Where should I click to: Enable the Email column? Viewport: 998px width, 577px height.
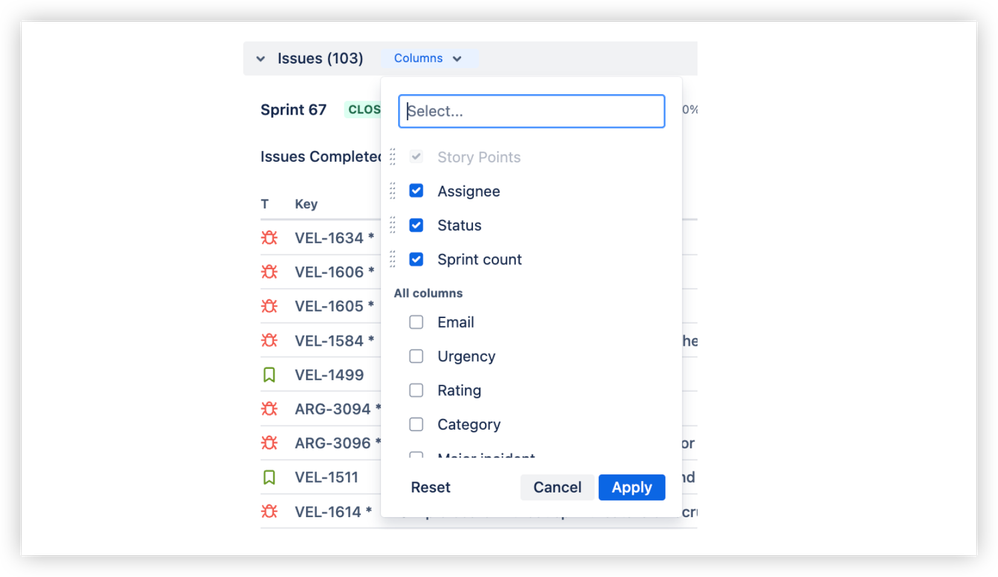click(416, 322)
